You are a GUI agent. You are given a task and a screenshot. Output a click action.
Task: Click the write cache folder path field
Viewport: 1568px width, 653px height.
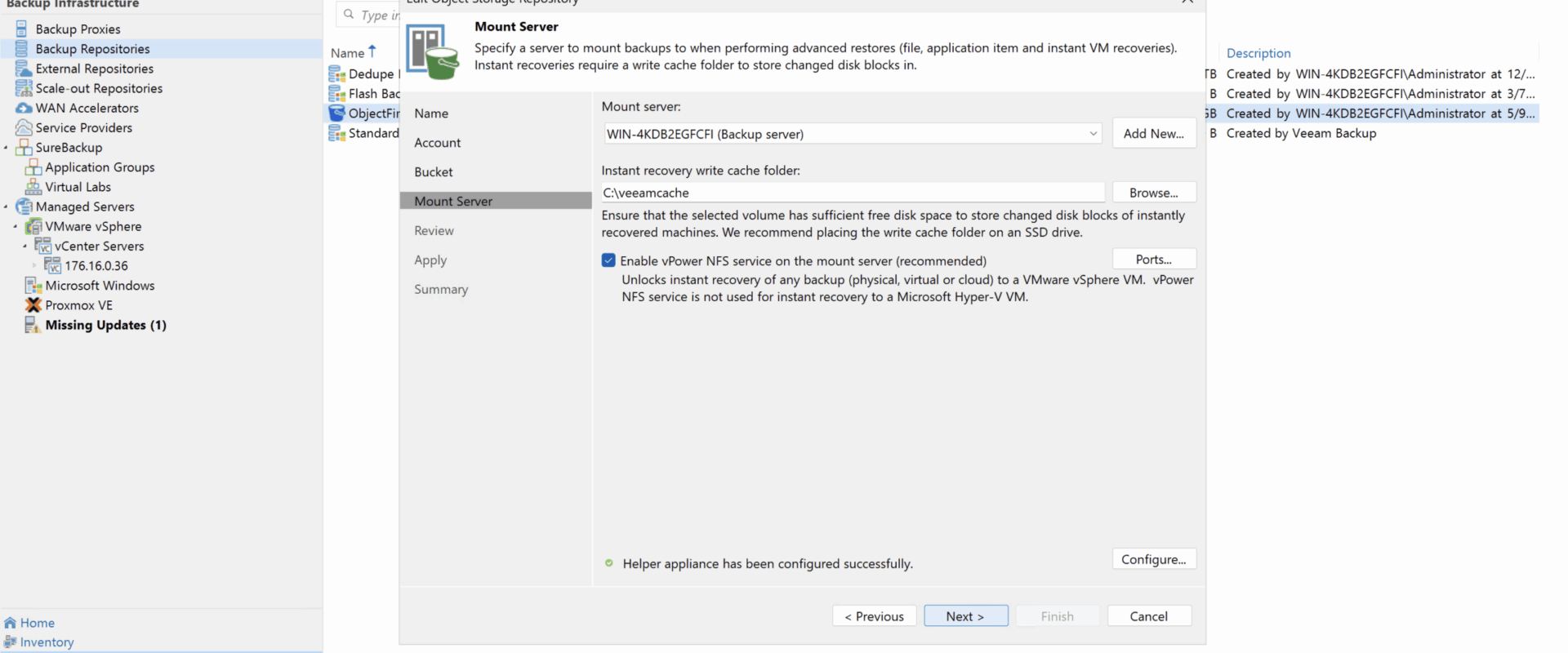coord(853,193)
